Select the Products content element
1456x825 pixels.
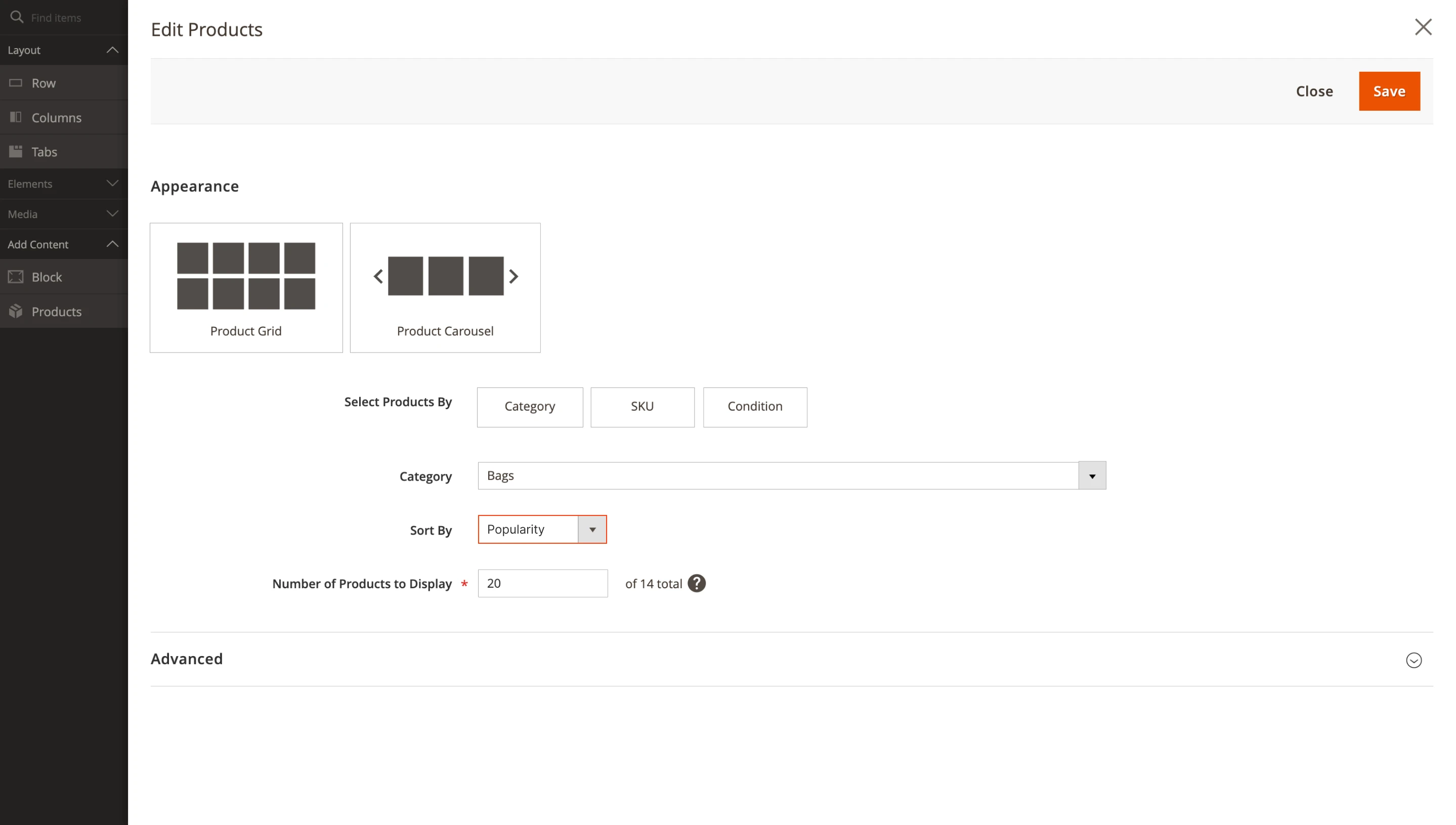click(x=57, y=311)
